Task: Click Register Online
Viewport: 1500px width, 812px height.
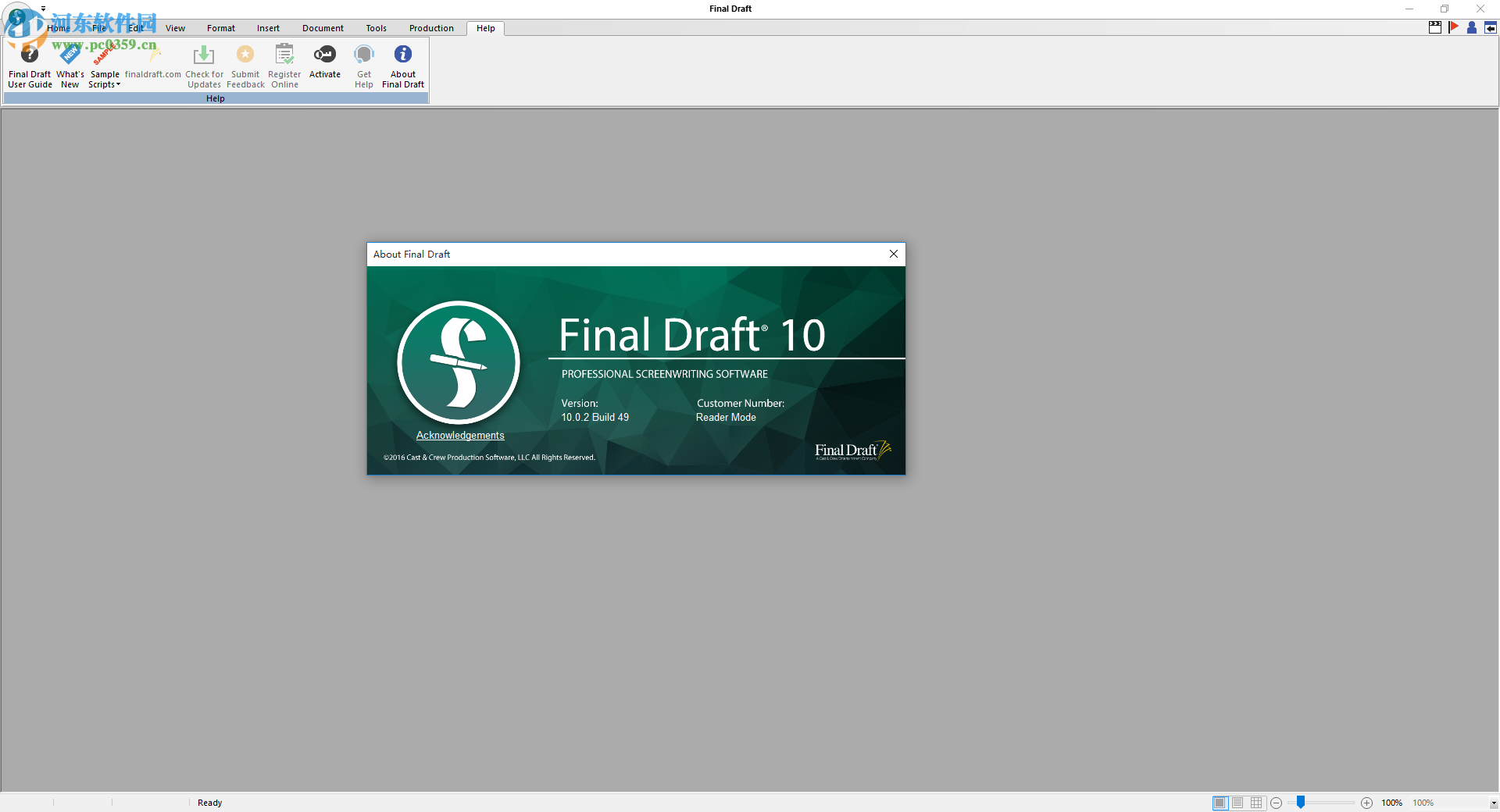Action: [x=284, y=66]
